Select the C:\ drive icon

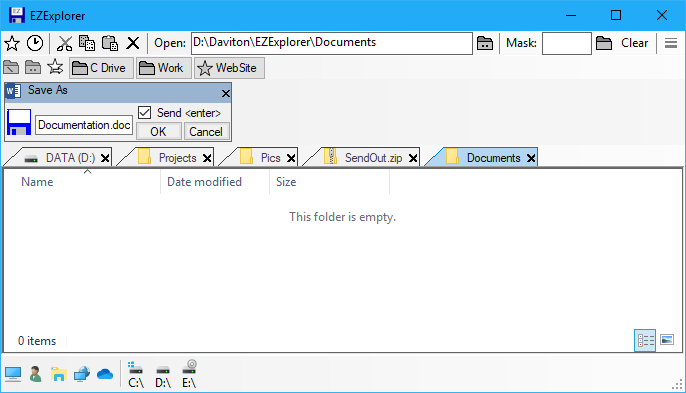136,375
